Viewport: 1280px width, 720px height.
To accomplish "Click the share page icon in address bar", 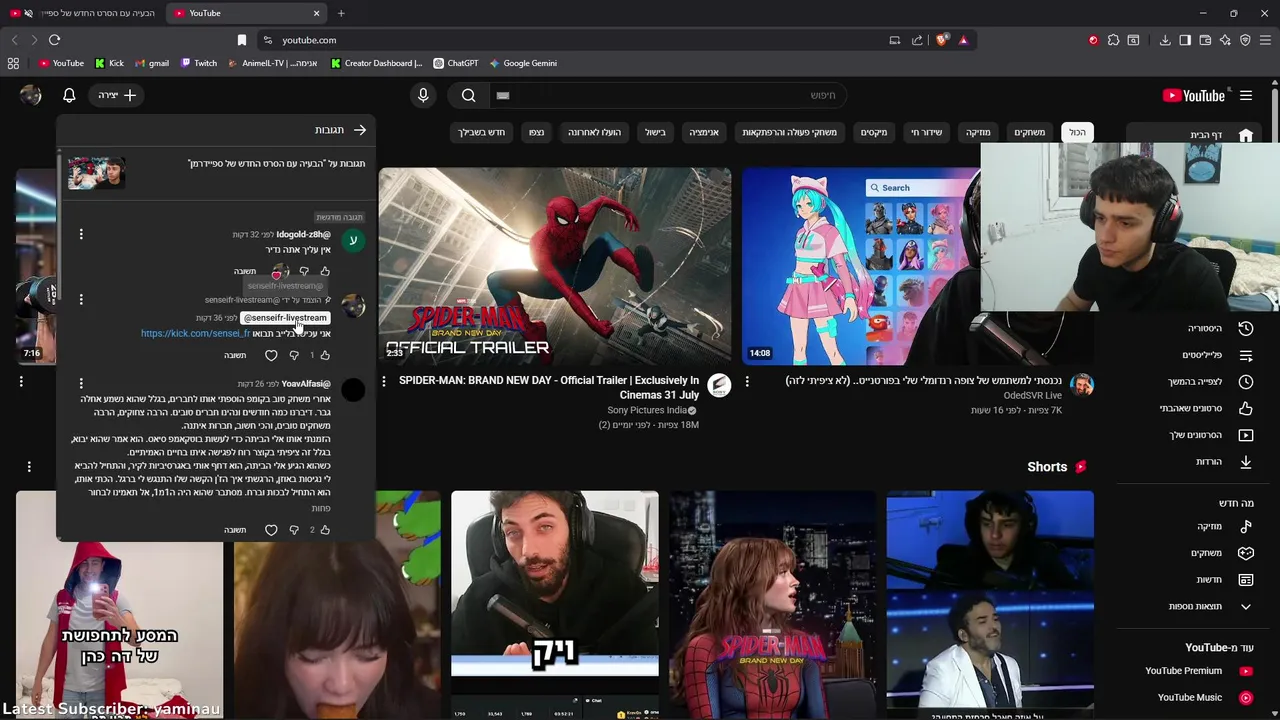I will pos(917,40).
